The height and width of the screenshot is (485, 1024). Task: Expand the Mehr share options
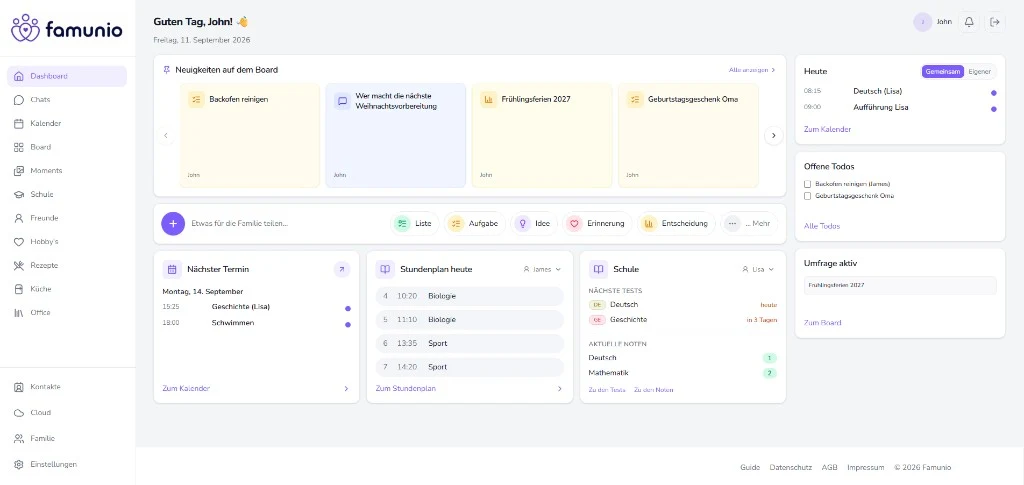[x=750, y=223]
